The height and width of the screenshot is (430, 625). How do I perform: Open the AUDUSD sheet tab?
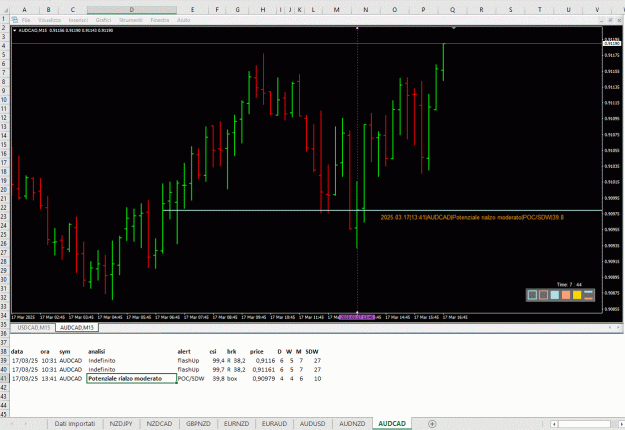click(x=312, y=424)
